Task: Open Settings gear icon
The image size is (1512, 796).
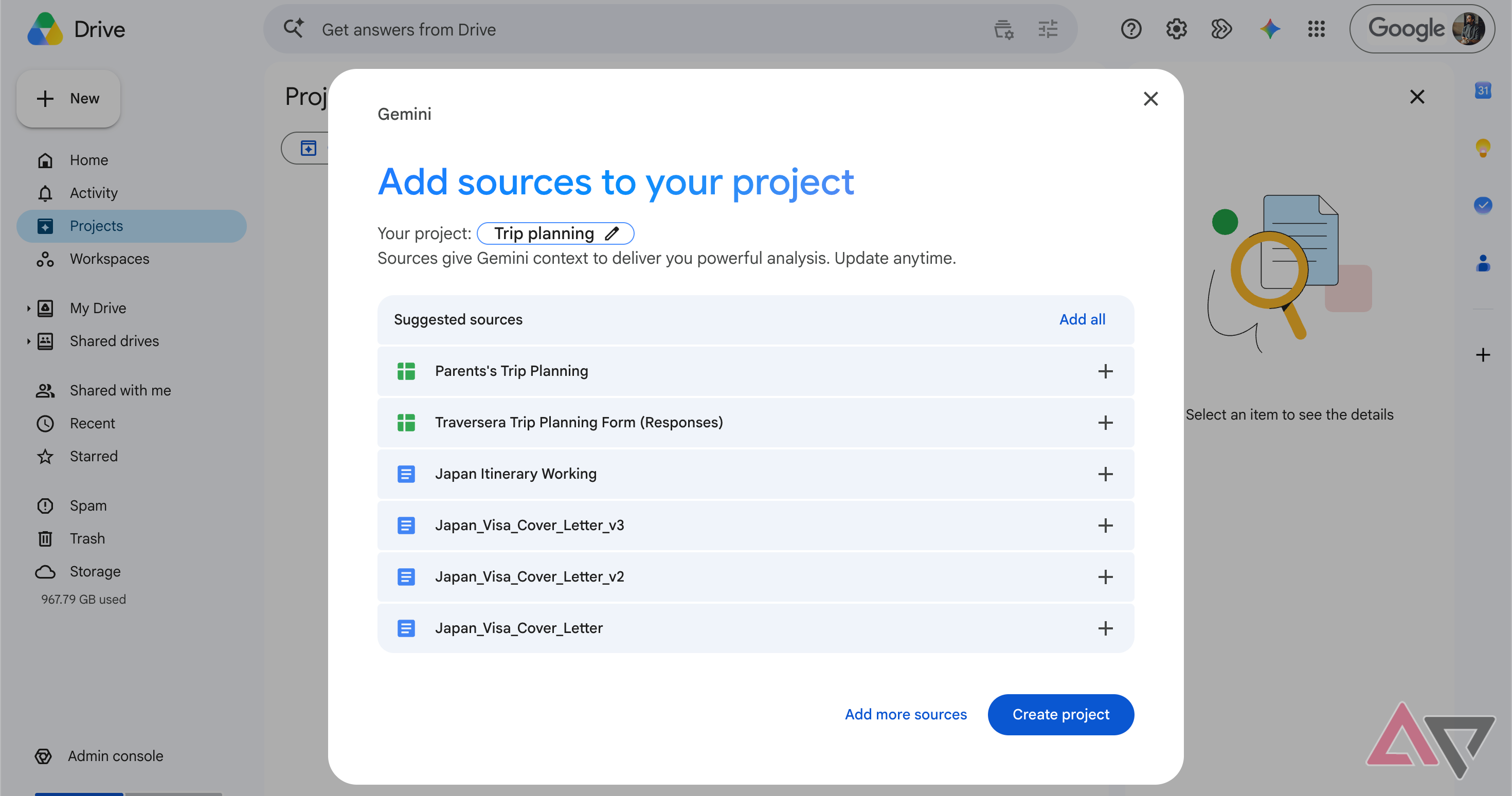Action: coord(1176,29)
